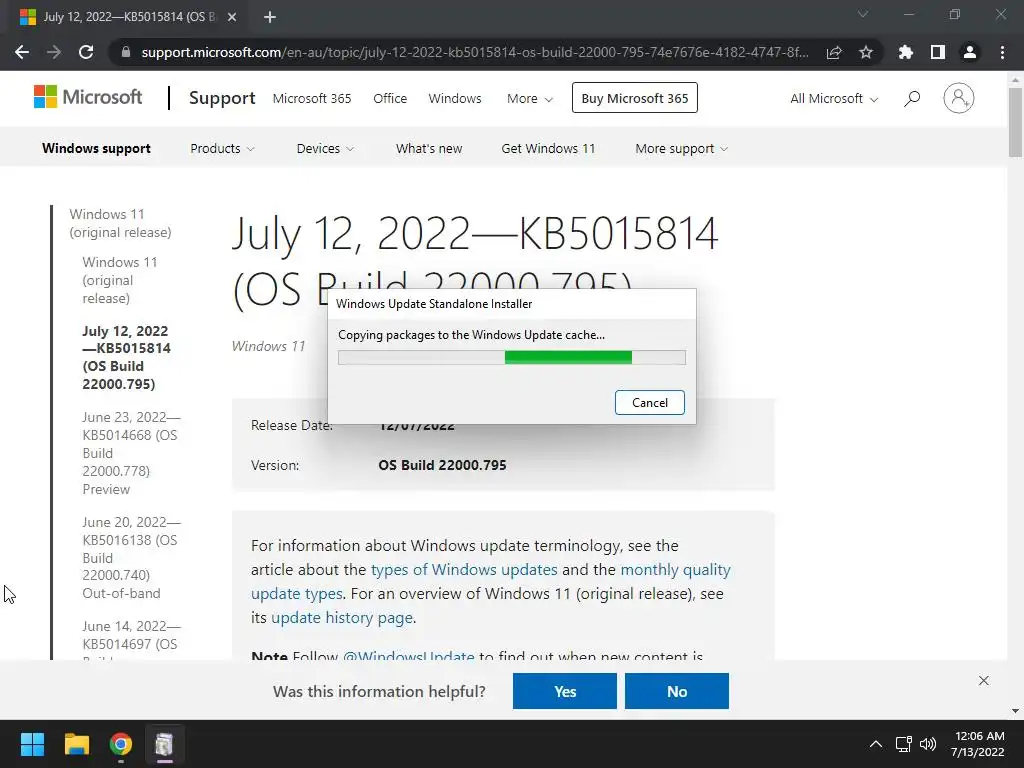Reload the page with the refresh icon

coord(86,52)
